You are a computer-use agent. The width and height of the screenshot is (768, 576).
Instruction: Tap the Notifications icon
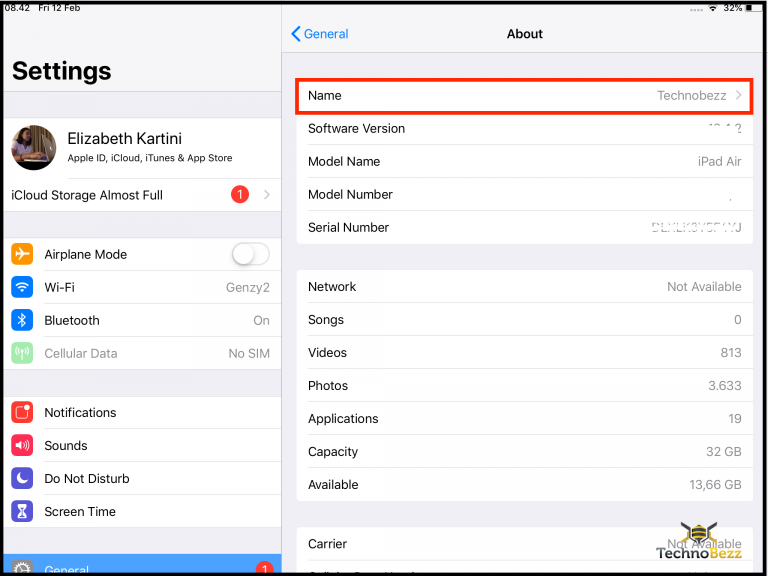tap(22, 412)
